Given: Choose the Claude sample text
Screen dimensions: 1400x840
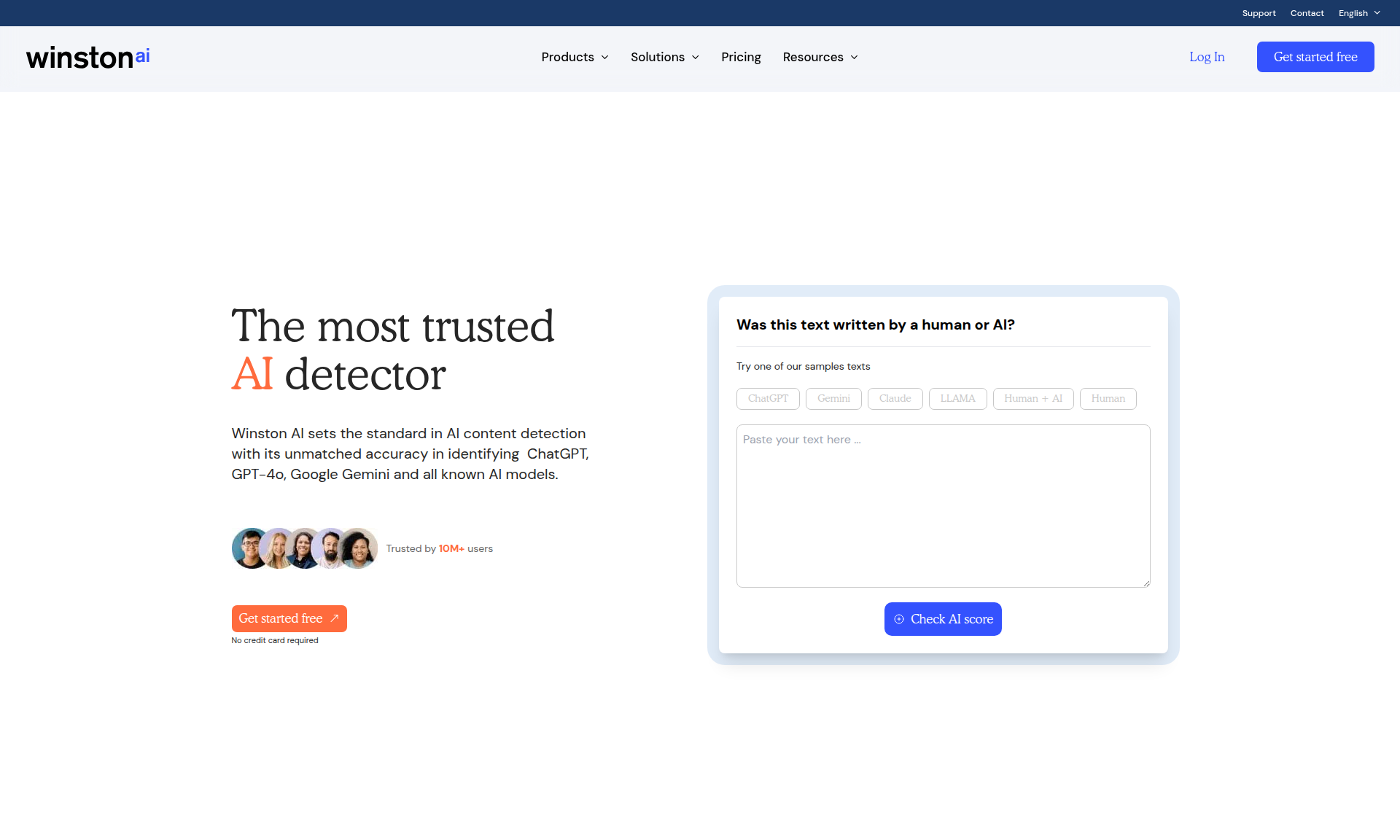Looking at the screenshot, I should 895,399.
